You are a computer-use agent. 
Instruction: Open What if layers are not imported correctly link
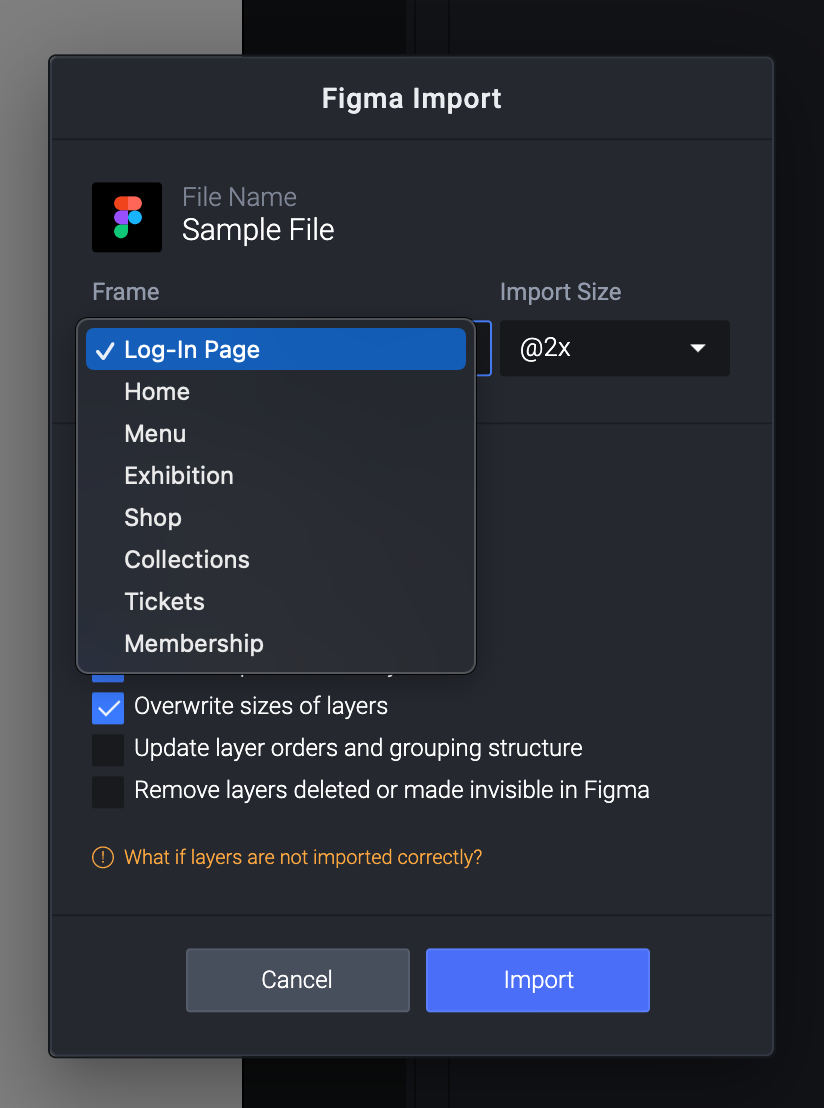click(x=303, y=857)
